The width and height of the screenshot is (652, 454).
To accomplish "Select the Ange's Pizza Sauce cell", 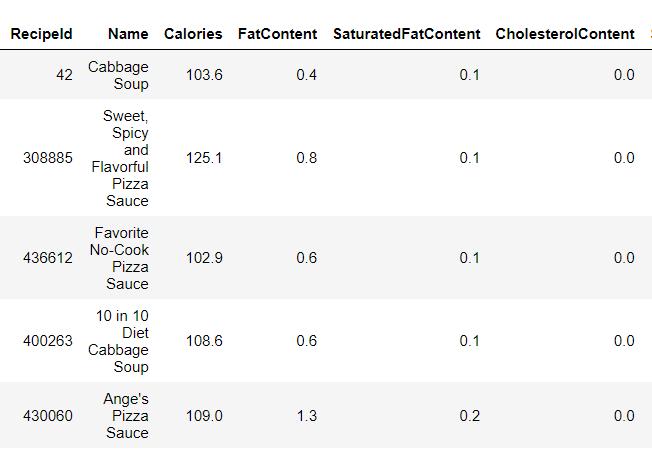I will tap(126, 416).
